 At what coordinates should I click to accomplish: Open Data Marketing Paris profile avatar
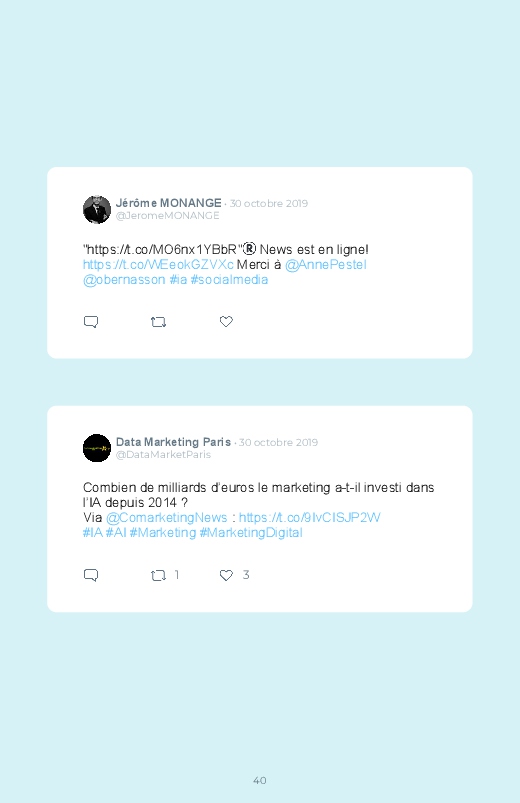pos(97,448)
